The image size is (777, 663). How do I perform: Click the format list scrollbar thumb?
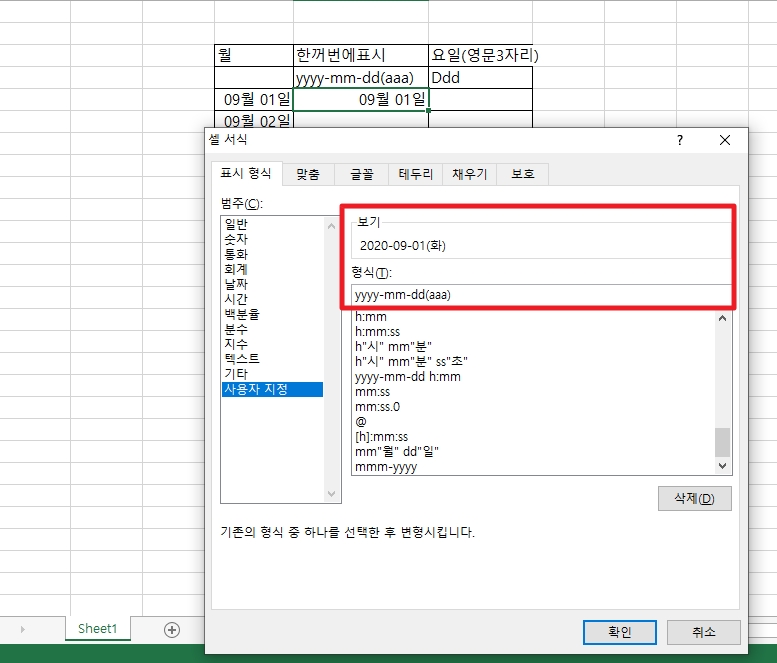(x=722, y=442)
